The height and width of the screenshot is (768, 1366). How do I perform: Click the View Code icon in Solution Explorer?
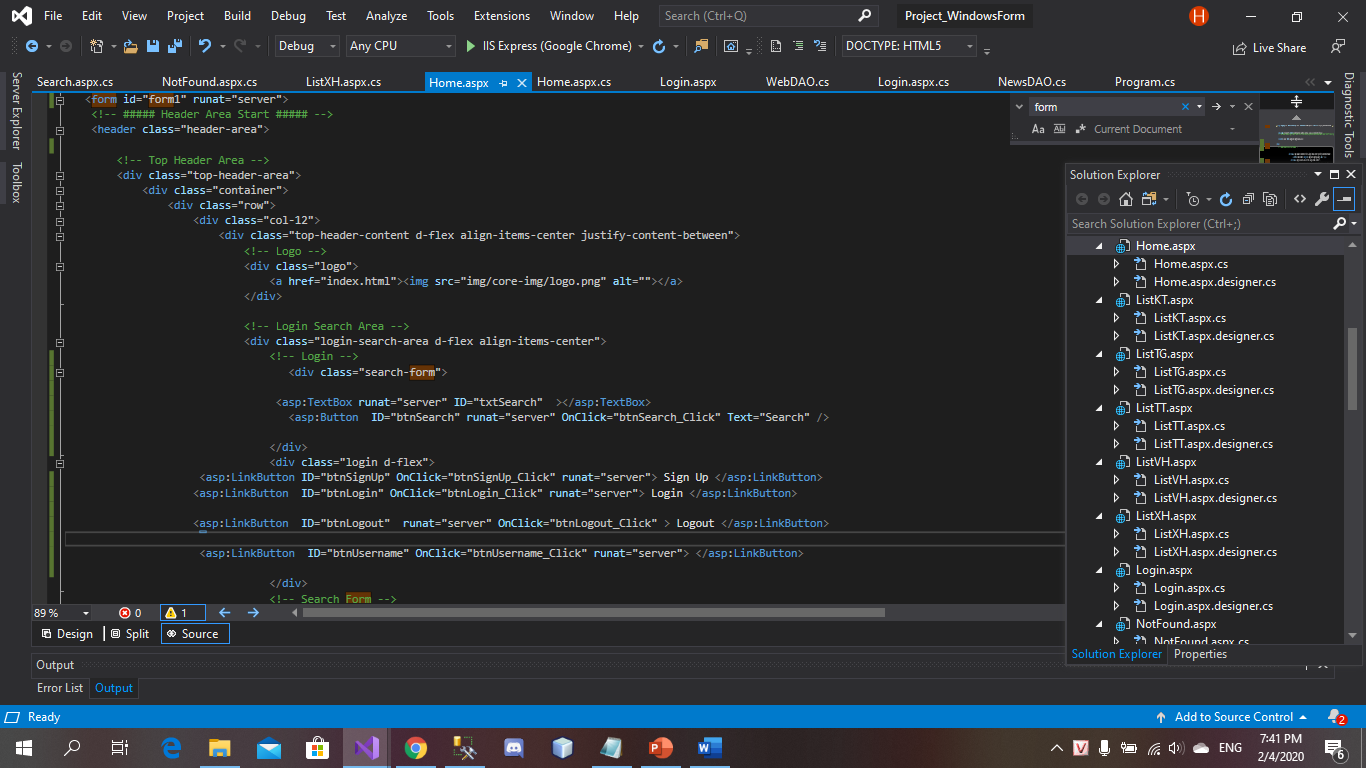point(1299,199)
